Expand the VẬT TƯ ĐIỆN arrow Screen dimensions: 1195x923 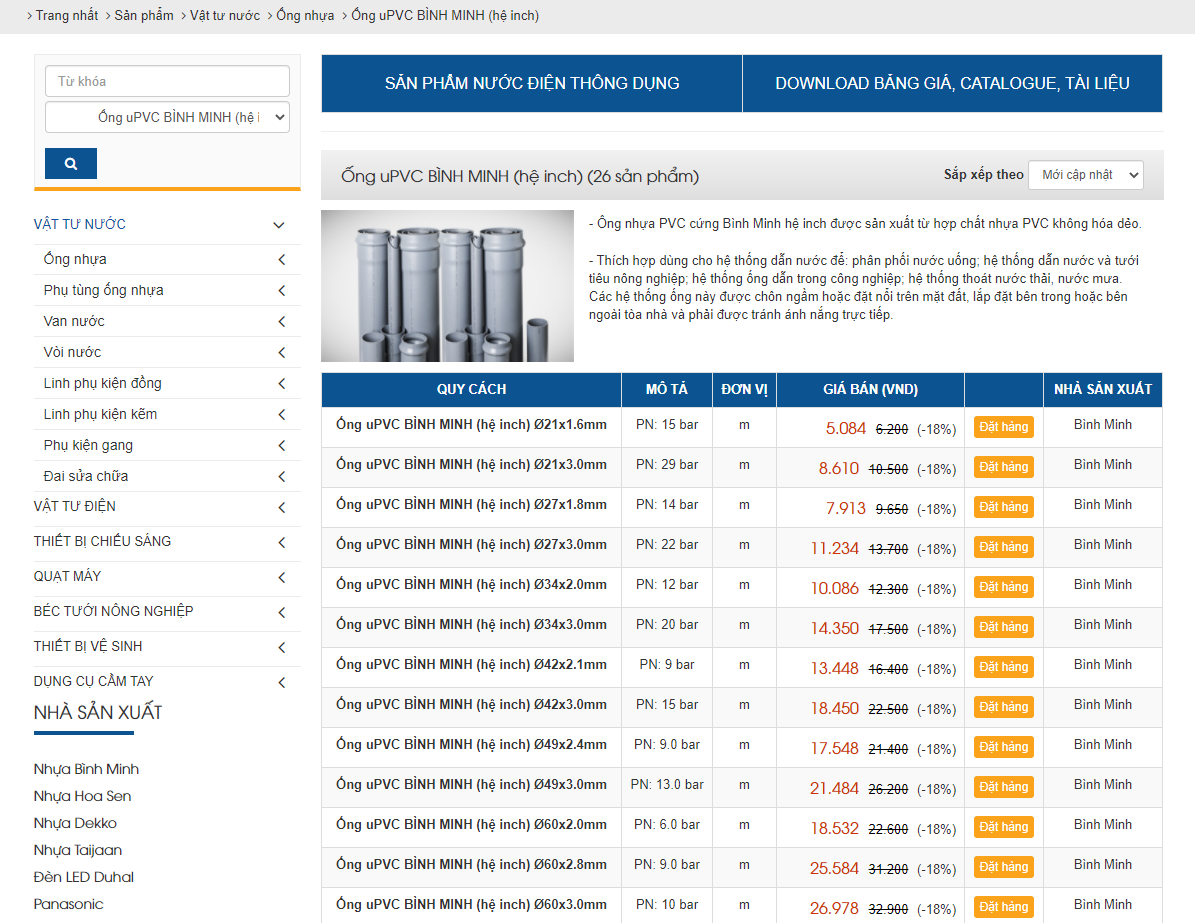tap(282, 507)
